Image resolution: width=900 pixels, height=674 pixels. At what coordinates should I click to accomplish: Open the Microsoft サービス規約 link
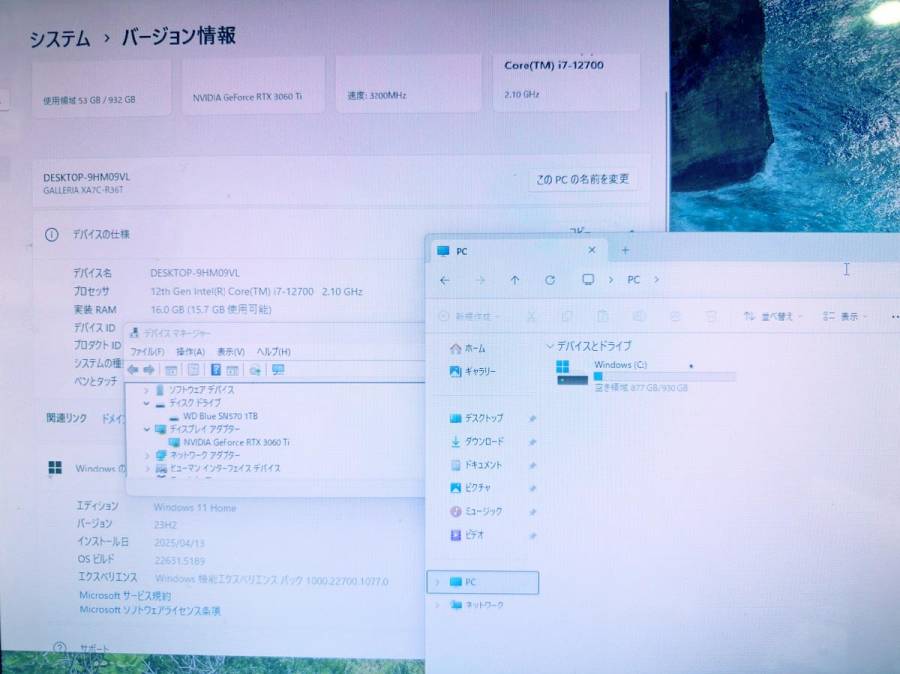(x=125, y=595)
